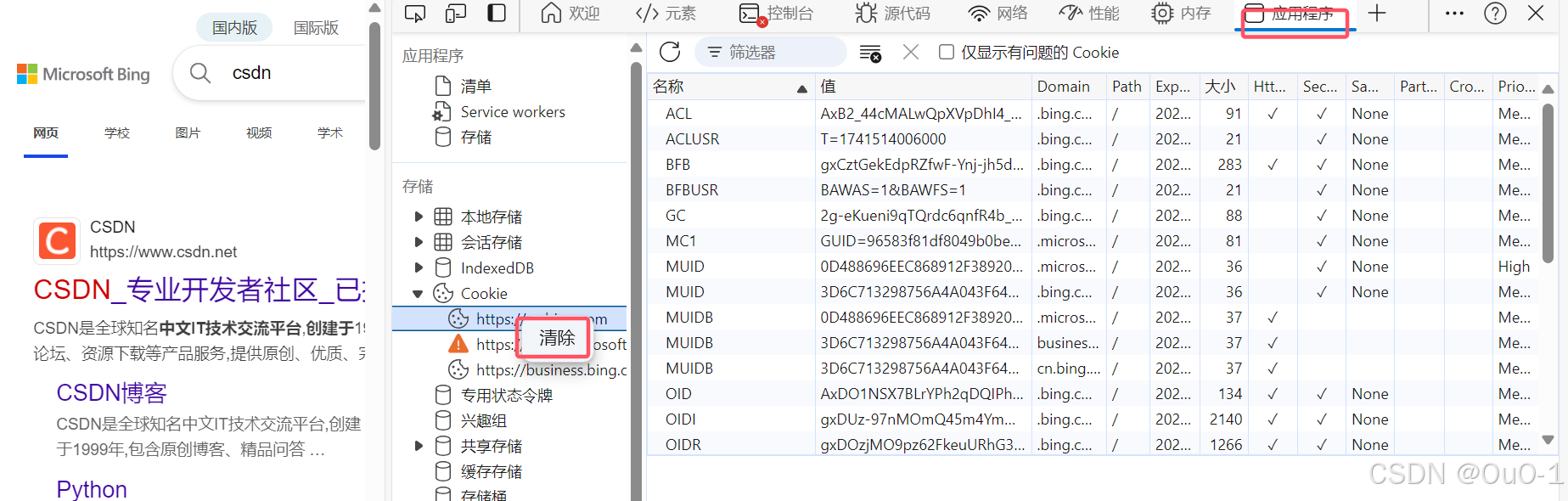The image size is (1568, 501).
Task: Click the value BAWAS=1&BAWFS=1
Action: pyautogui.click(x=893, y=190)
